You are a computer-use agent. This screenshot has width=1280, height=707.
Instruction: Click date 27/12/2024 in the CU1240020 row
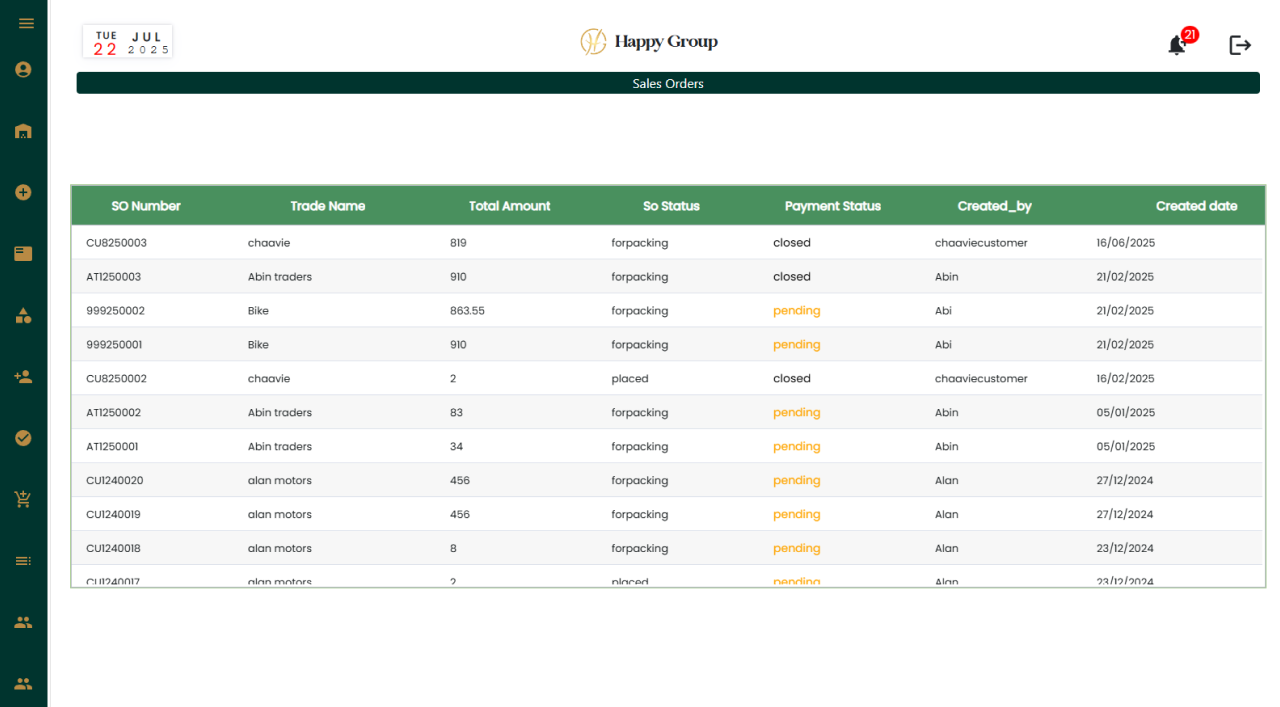pyautogui.click(x=1126, y=481)
